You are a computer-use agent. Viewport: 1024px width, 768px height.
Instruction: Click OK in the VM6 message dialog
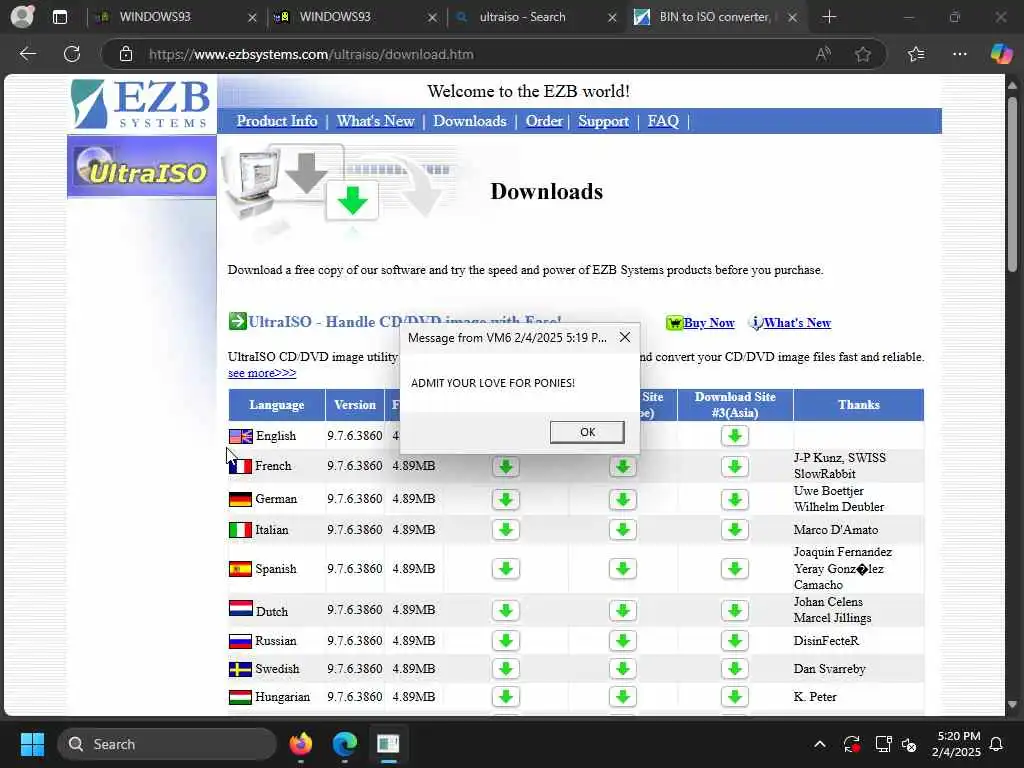pos(587,432)
